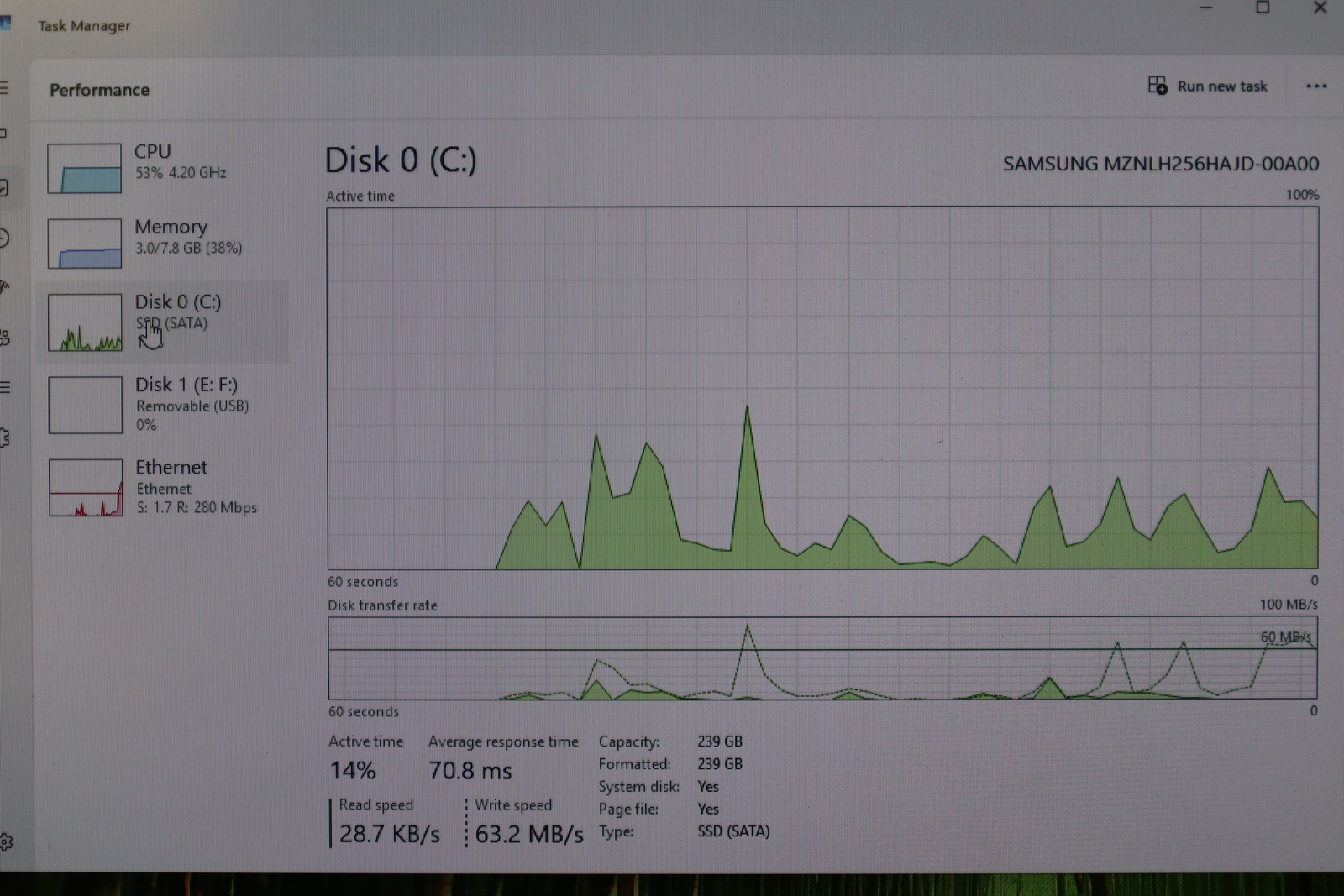The image size is (1344, 896).
Task: Open the App history sidebar icon
Action: [4, 238]
